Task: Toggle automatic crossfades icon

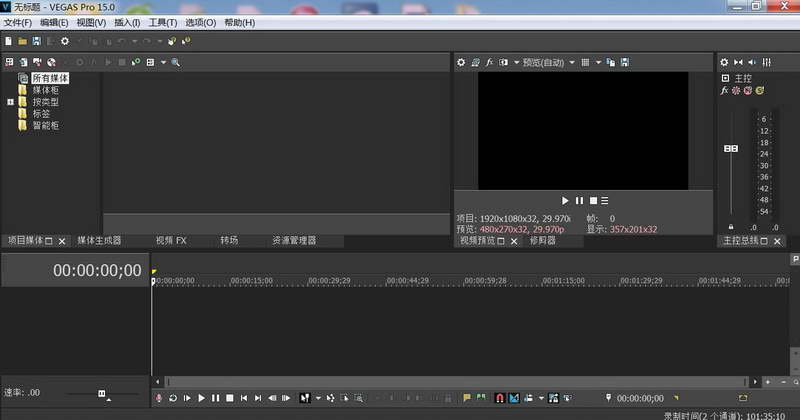Action: click(514, 398)
